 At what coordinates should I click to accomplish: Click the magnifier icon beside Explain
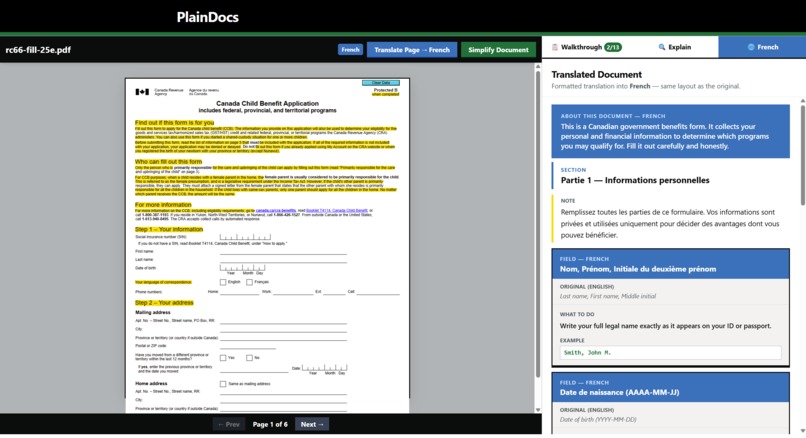[x=662, y=47]
